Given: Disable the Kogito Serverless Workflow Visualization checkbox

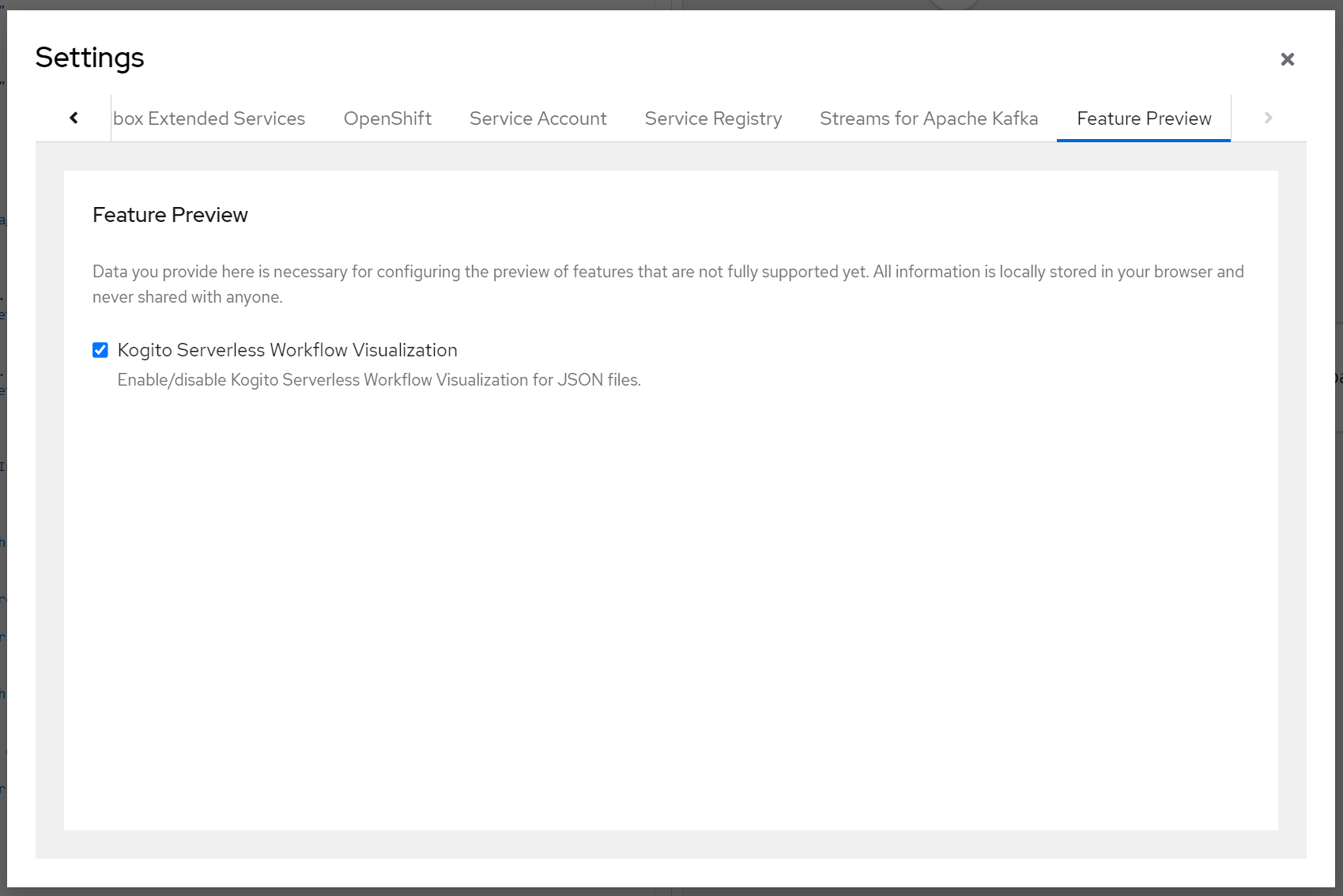Looking at the screenshot, I should (100, 349).
